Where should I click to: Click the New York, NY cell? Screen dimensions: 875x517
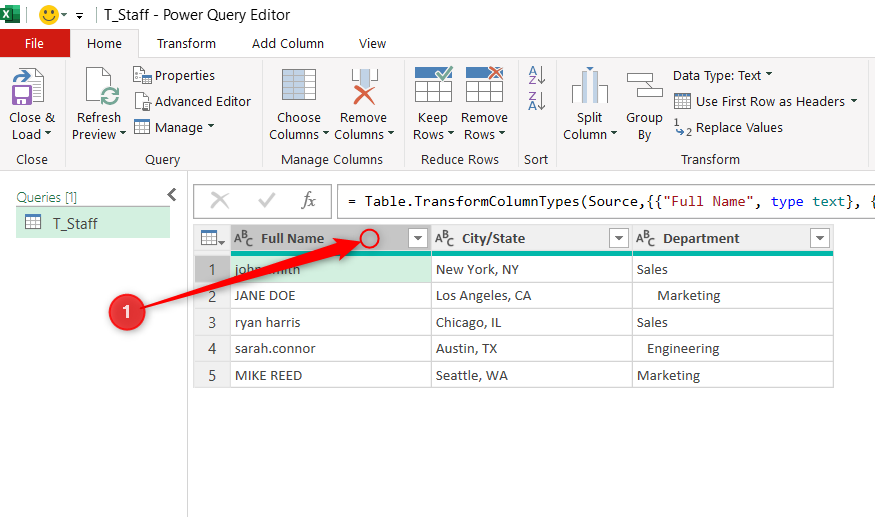(x=532, y=270)
